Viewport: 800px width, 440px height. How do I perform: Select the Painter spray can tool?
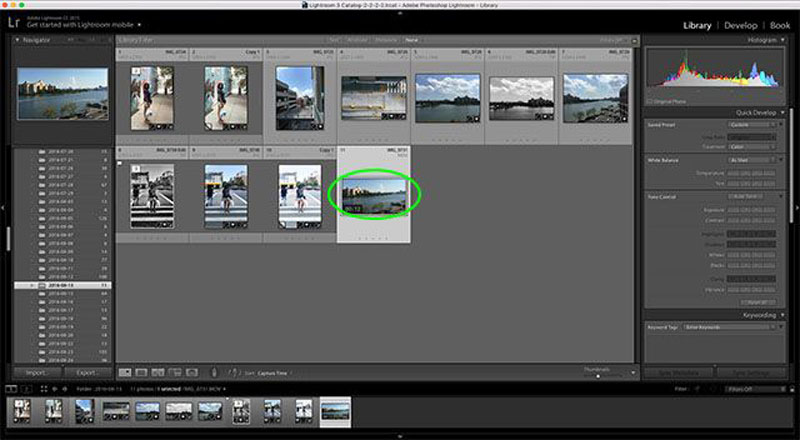[x=214, y=372]
